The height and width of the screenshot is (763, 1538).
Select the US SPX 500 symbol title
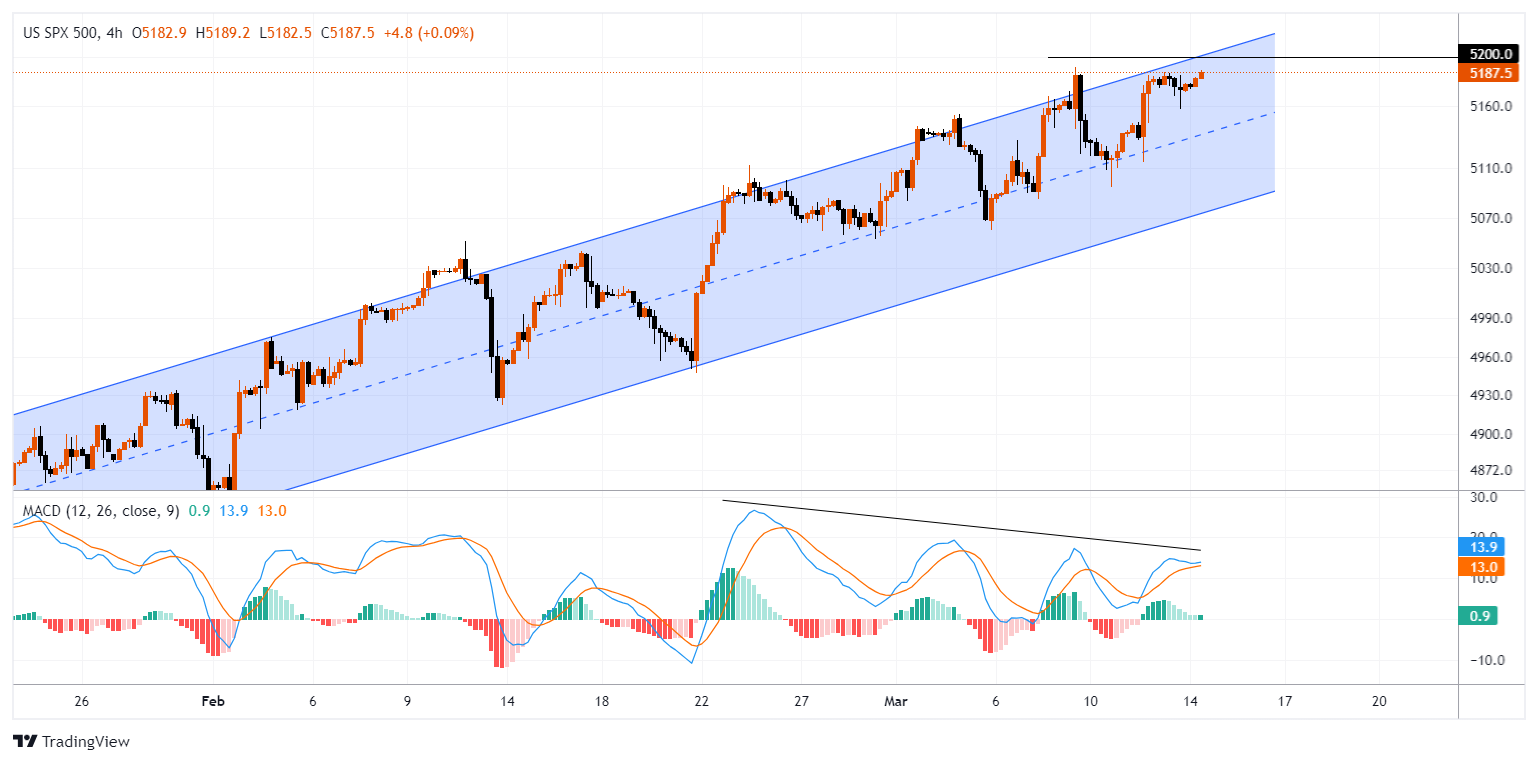61,33
